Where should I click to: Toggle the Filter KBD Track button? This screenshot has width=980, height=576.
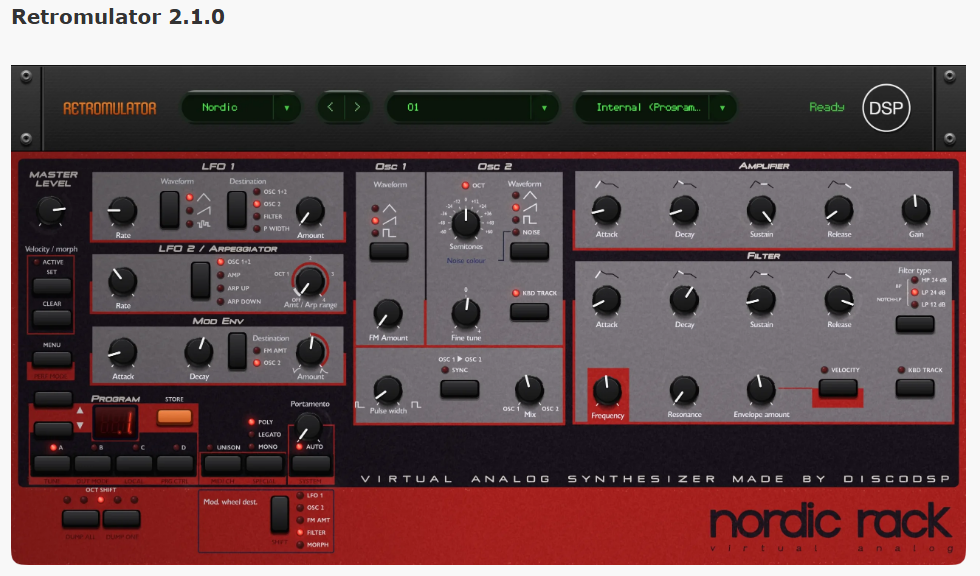(x=915, y=388)
